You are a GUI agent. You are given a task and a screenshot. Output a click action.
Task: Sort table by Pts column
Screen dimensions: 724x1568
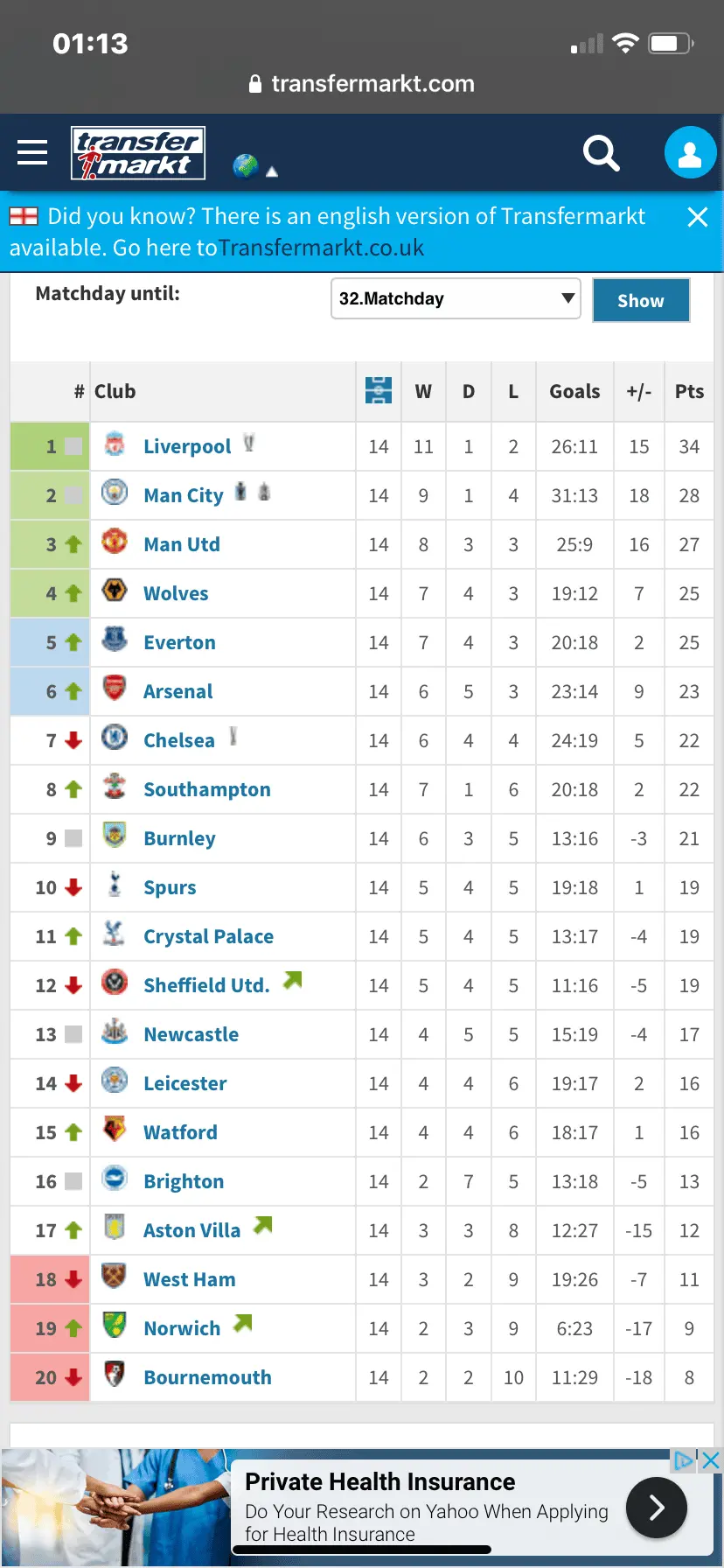689,391
